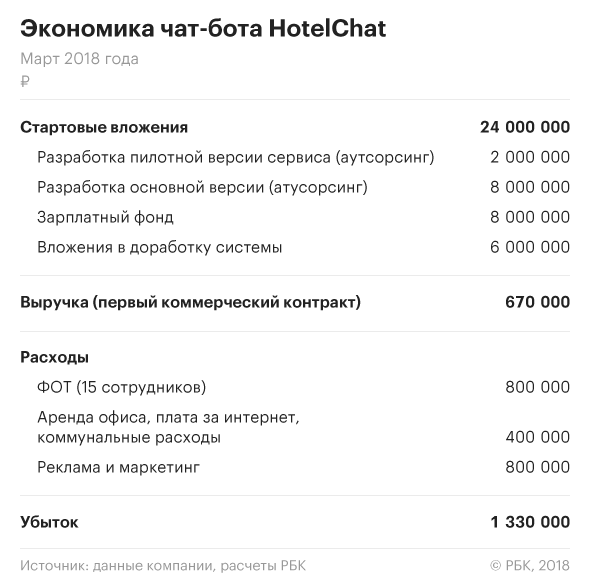Click the 6 000 000 amount
Screen dimensions: 590x585
[530, 248]
